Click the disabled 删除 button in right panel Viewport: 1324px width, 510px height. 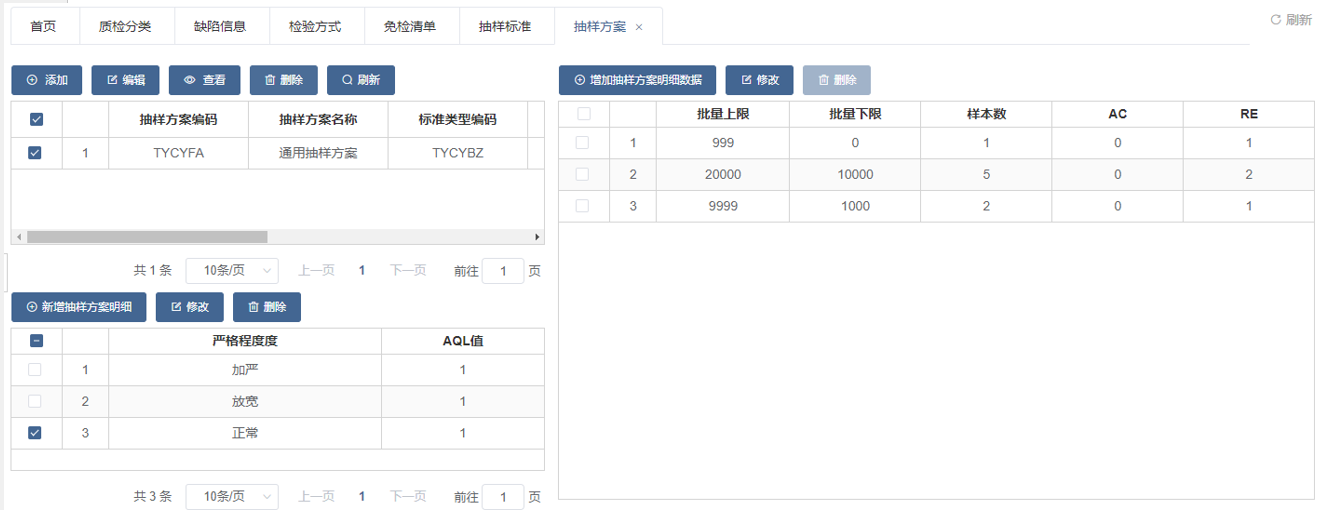(837, 80)
